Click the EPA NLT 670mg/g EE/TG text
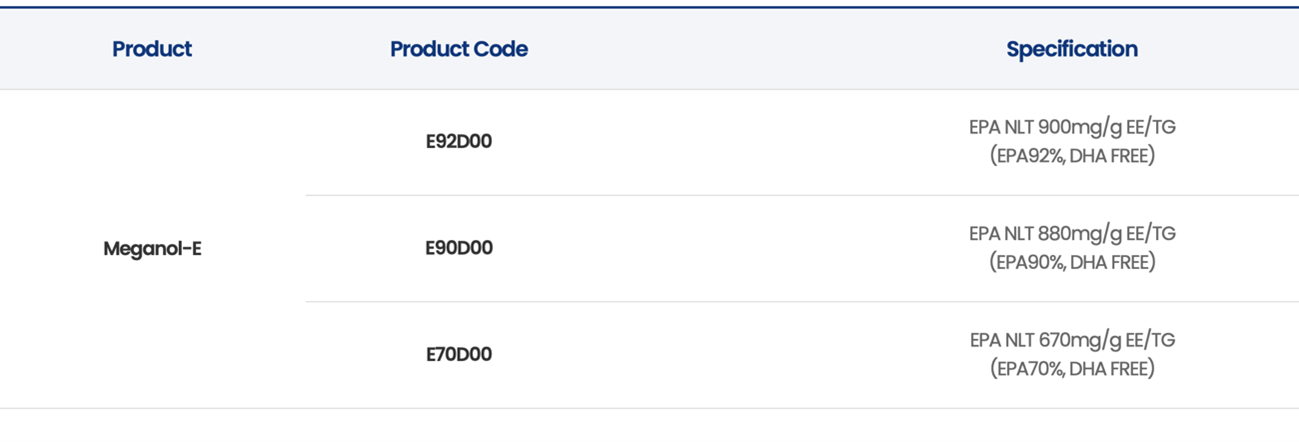The width and height of the screenshot is (1299, 442). pyautogui.click(x=1072, y=340)
